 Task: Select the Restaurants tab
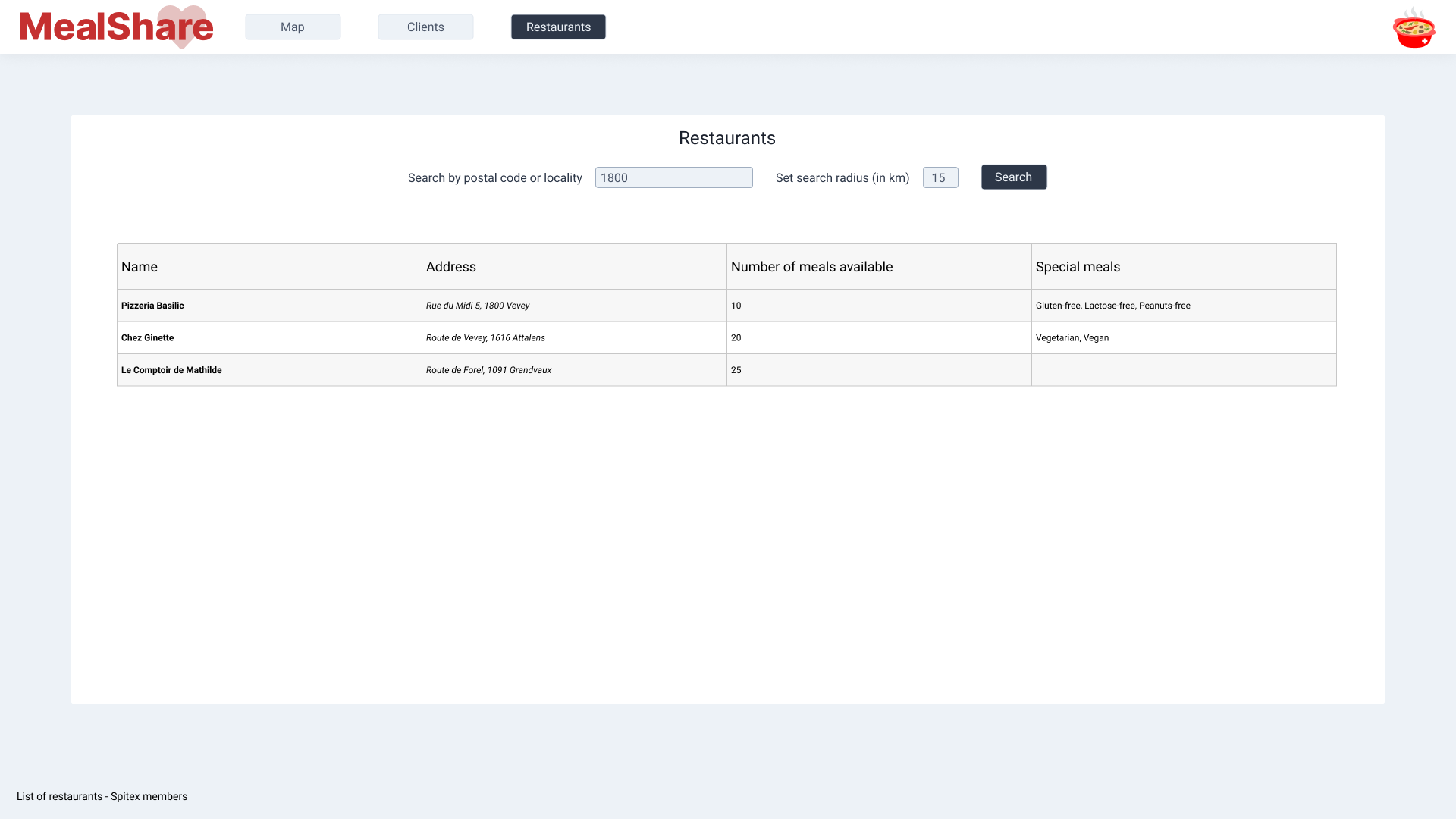coord(558,27)
